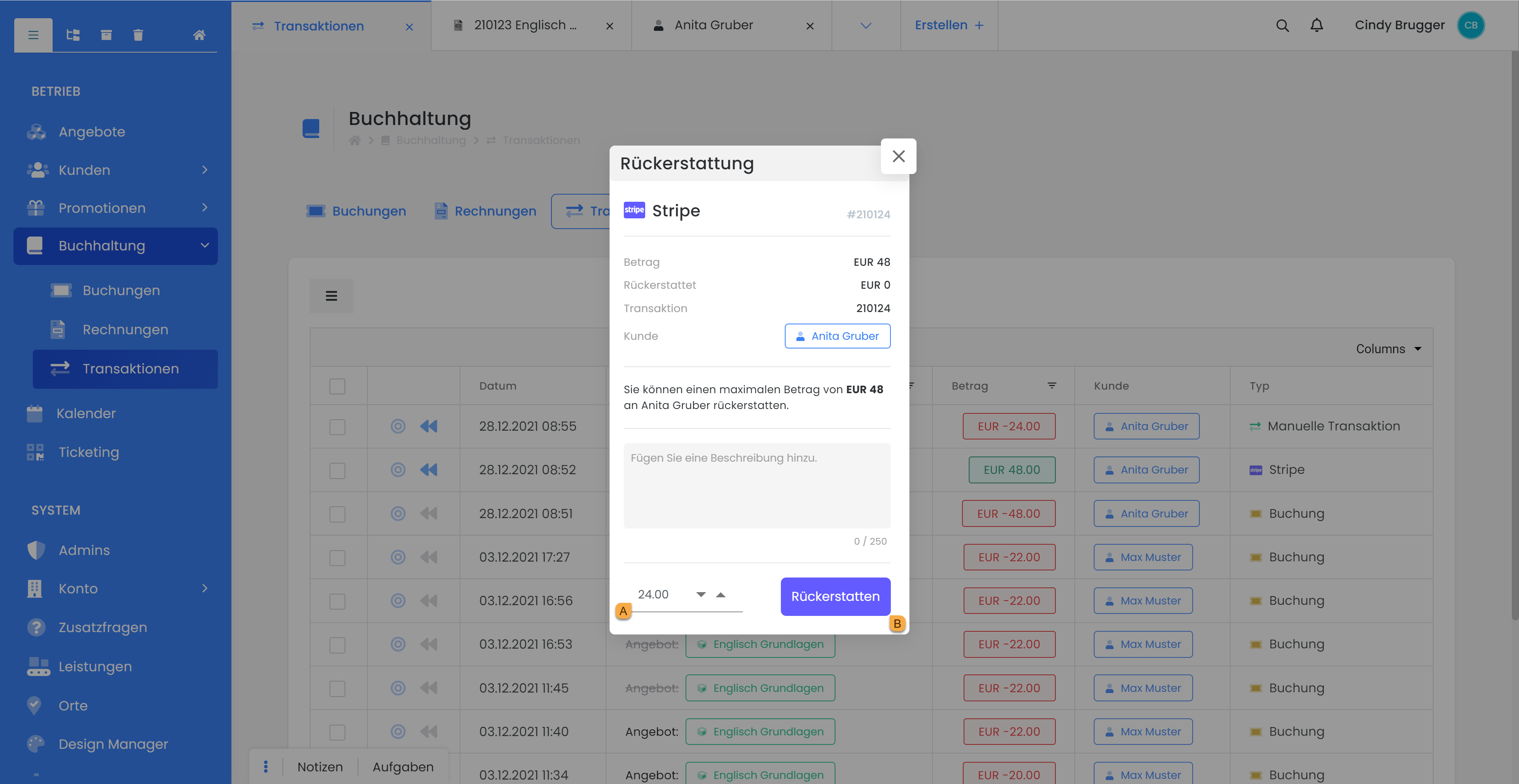Check the box for the 28.12.2021 08:55 transaction

337,427
